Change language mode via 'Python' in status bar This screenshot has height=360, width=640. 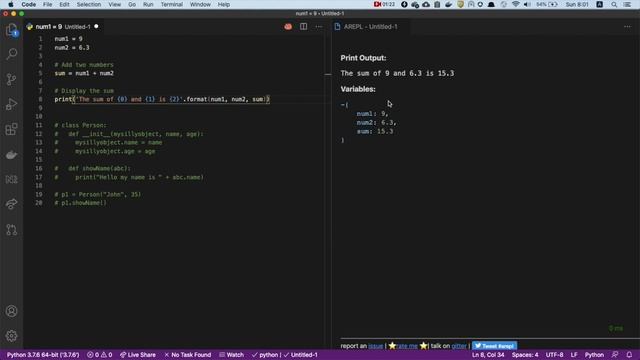(594, 355)
